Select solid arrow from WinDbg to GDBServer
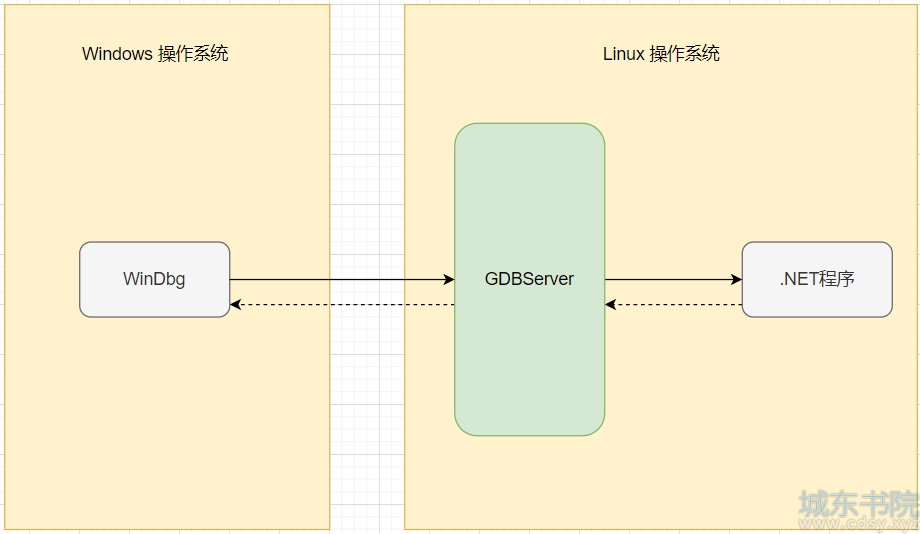This screenshot has height=534, width=920. pos(342,279)
